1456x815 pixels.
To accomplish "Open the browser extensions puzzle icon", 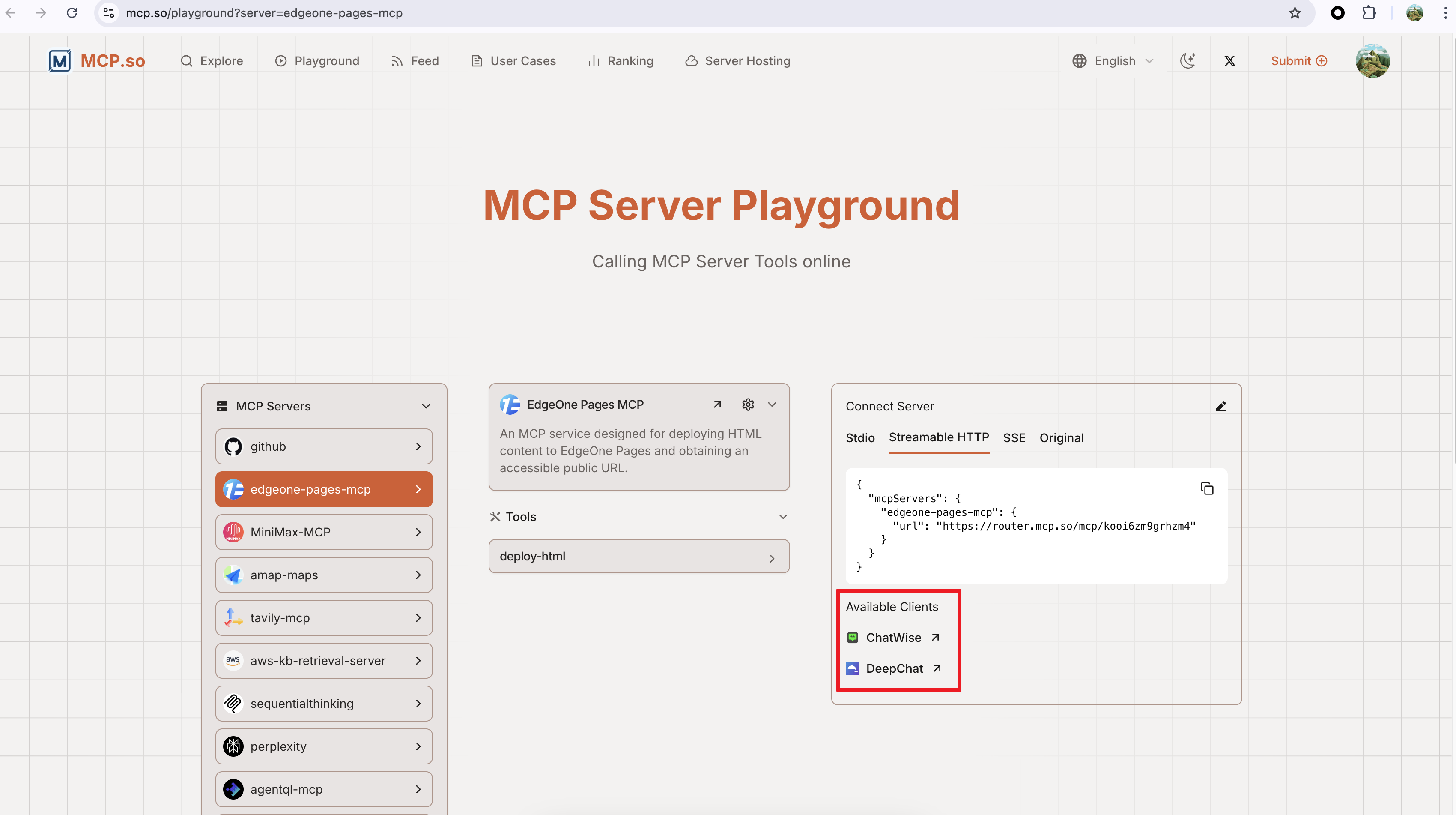I will pyautogui.click(x=1369, y=12).
